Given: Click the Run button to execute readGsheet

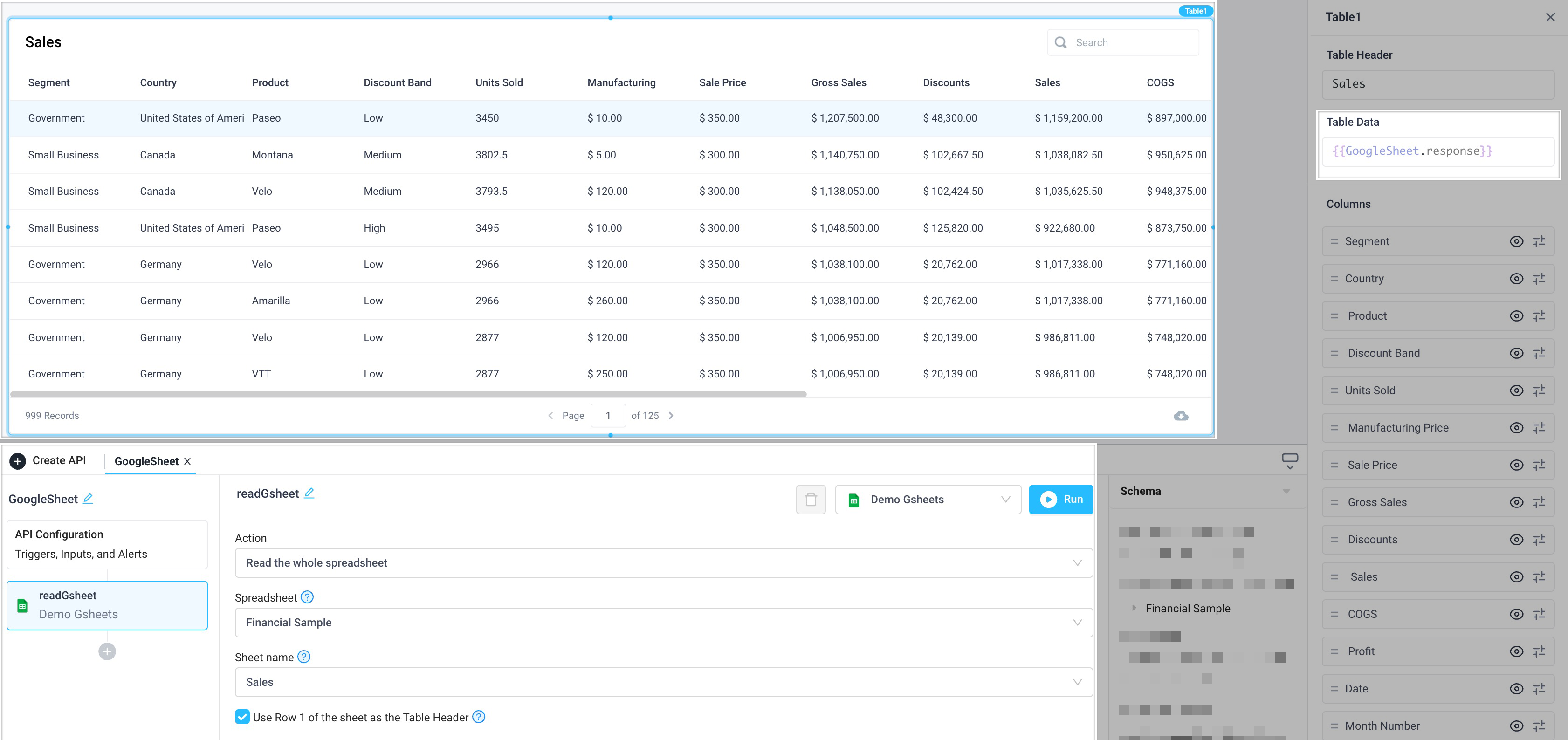Looking at the screenshot, I should click(1060, 499).
